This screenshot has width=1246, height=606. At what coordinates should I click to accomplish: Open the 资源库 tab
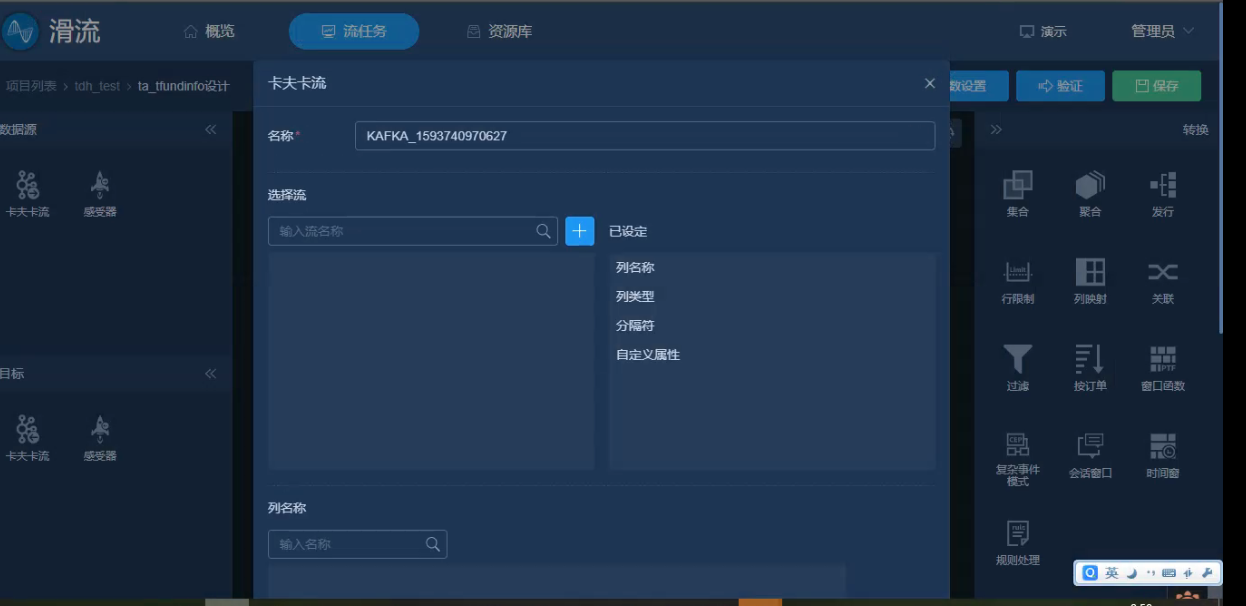[x=500, y=32]
